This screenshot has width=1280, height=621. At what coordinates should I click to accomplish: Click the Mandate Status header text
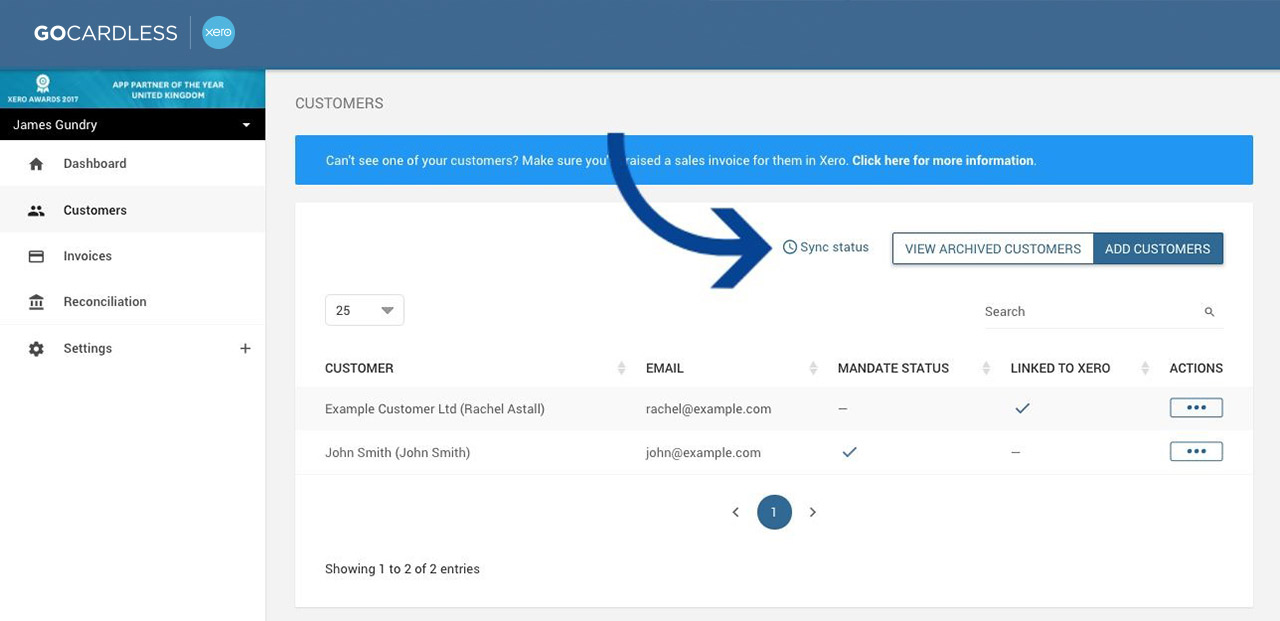(x=893, y=369)
